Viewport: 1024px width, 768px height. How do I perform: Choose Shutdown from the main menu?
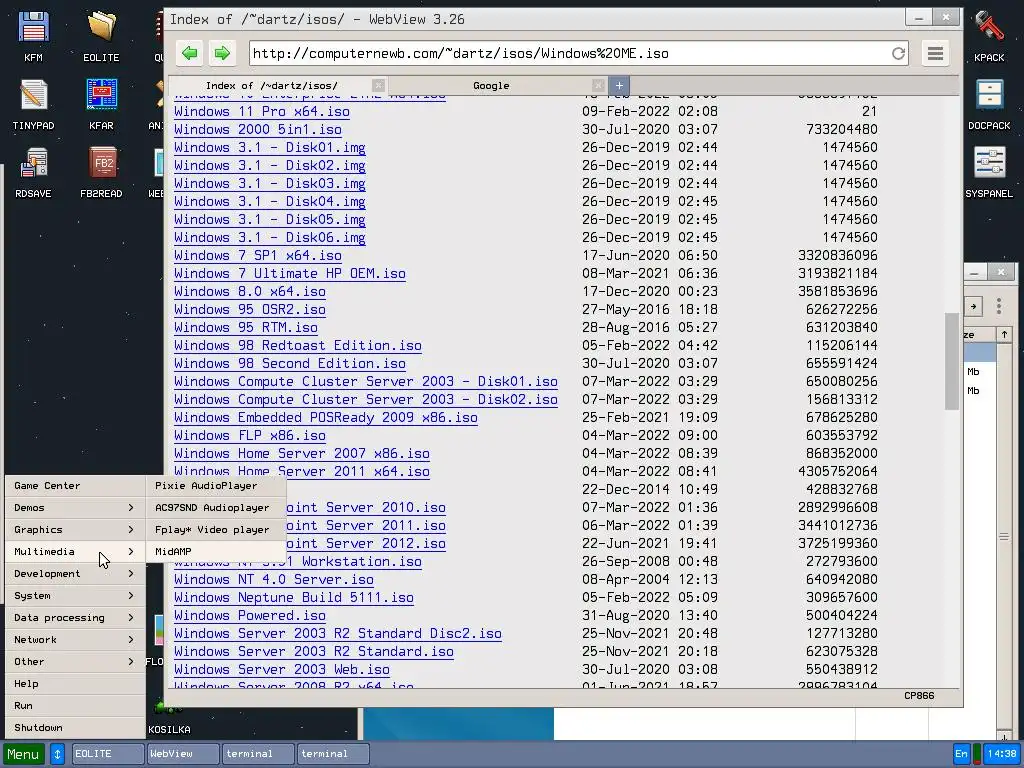coord(74,728)
